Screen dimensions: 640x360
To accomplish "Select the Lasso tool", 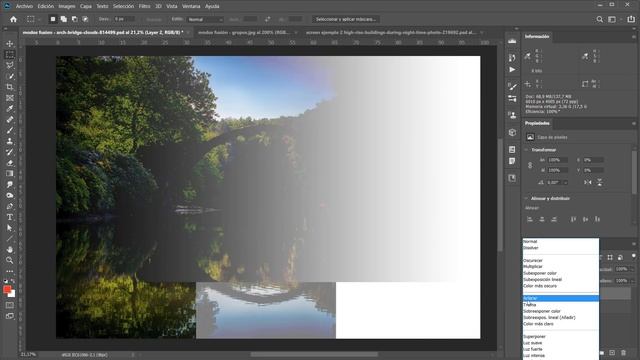I will [10, 65].
